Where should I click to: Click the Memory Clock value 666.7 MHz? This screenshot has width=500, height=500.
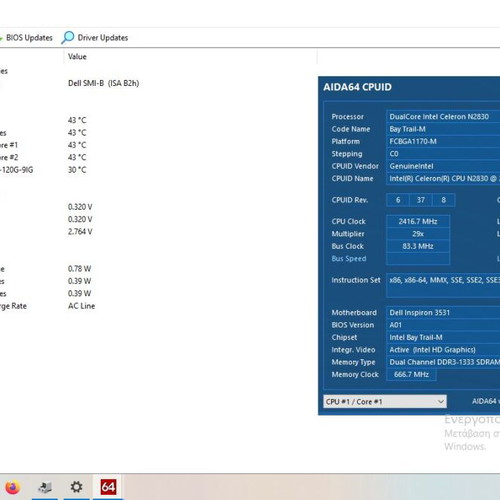pos(411,374)
